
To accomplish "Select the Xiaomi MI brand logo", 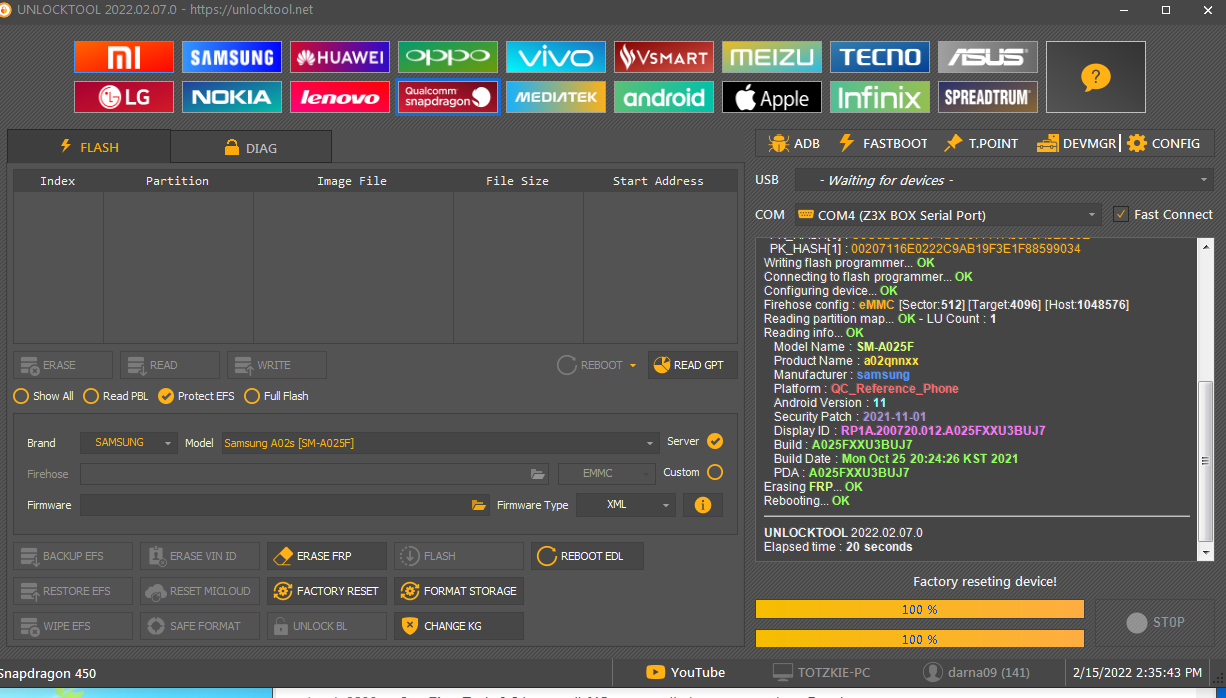I will coord(124,57).
